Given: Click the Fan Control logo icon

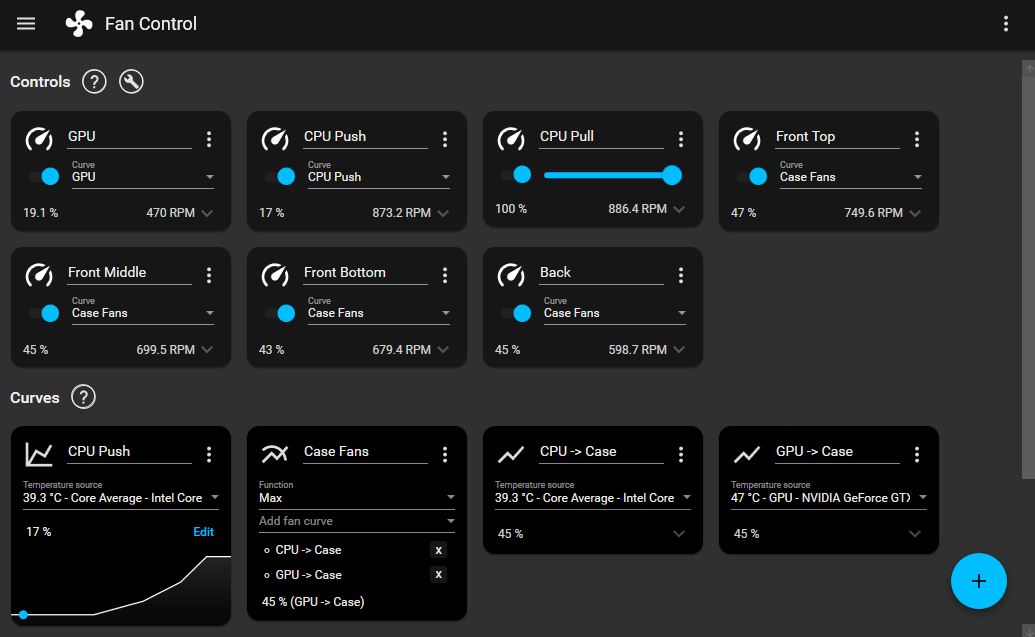Looking at the screenshot, I should 79,23.
